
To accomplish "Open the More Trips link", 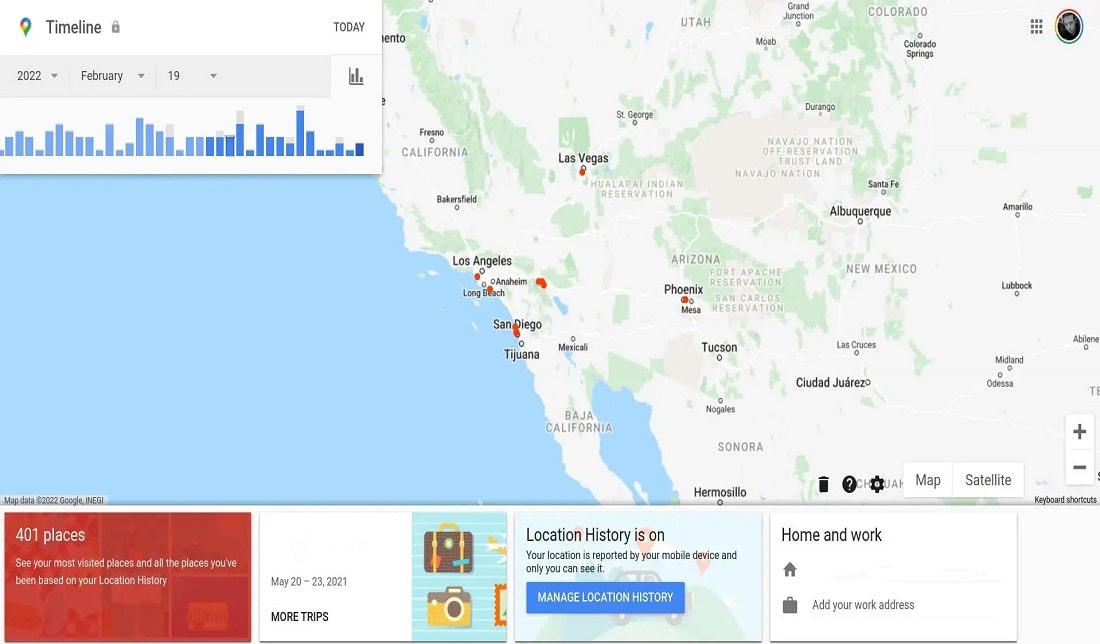I will tap(300, 616).
